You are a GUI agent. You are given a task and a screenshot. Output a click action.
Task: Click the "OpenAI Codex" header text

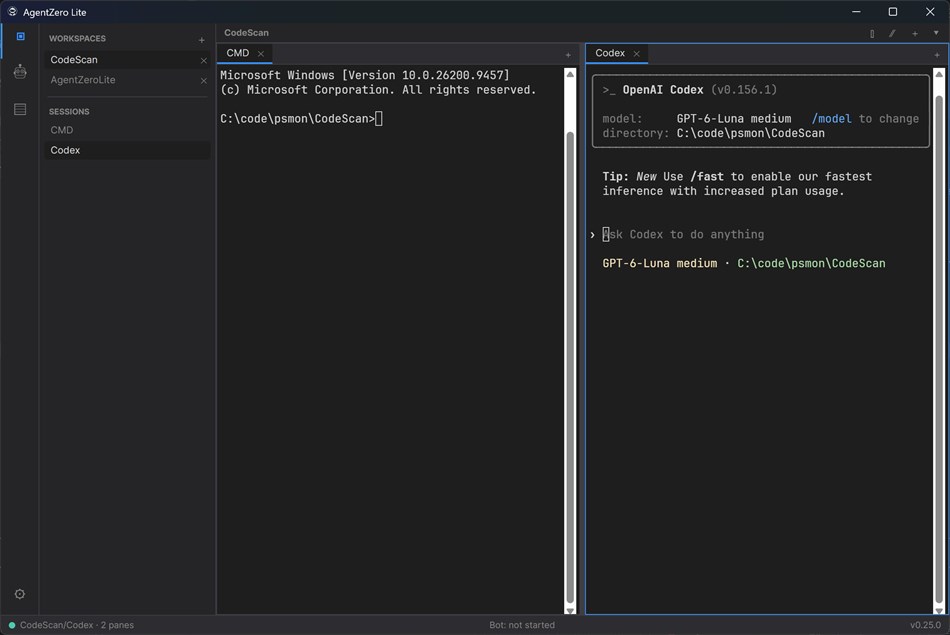tap(663, 90)
